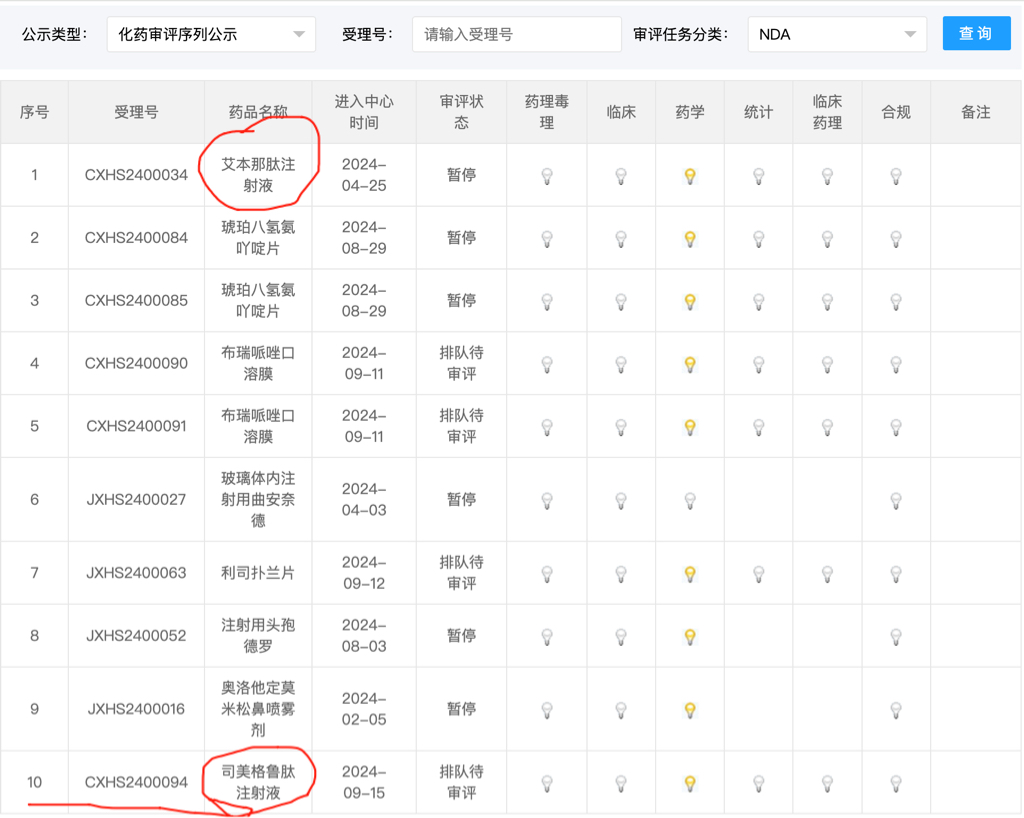Click status 暂停 for CXHS2400034
Image resolution: width=1024 pixels, height=818 pixels.
[x=461, y=175]
